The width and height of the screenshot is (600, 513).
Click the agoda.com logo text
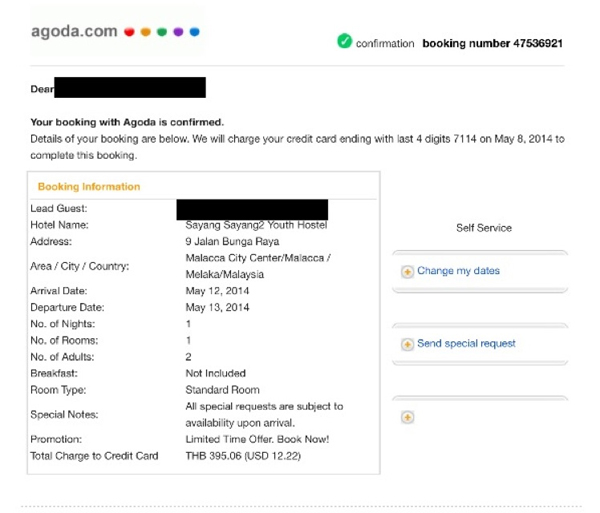tap(74, 31)
